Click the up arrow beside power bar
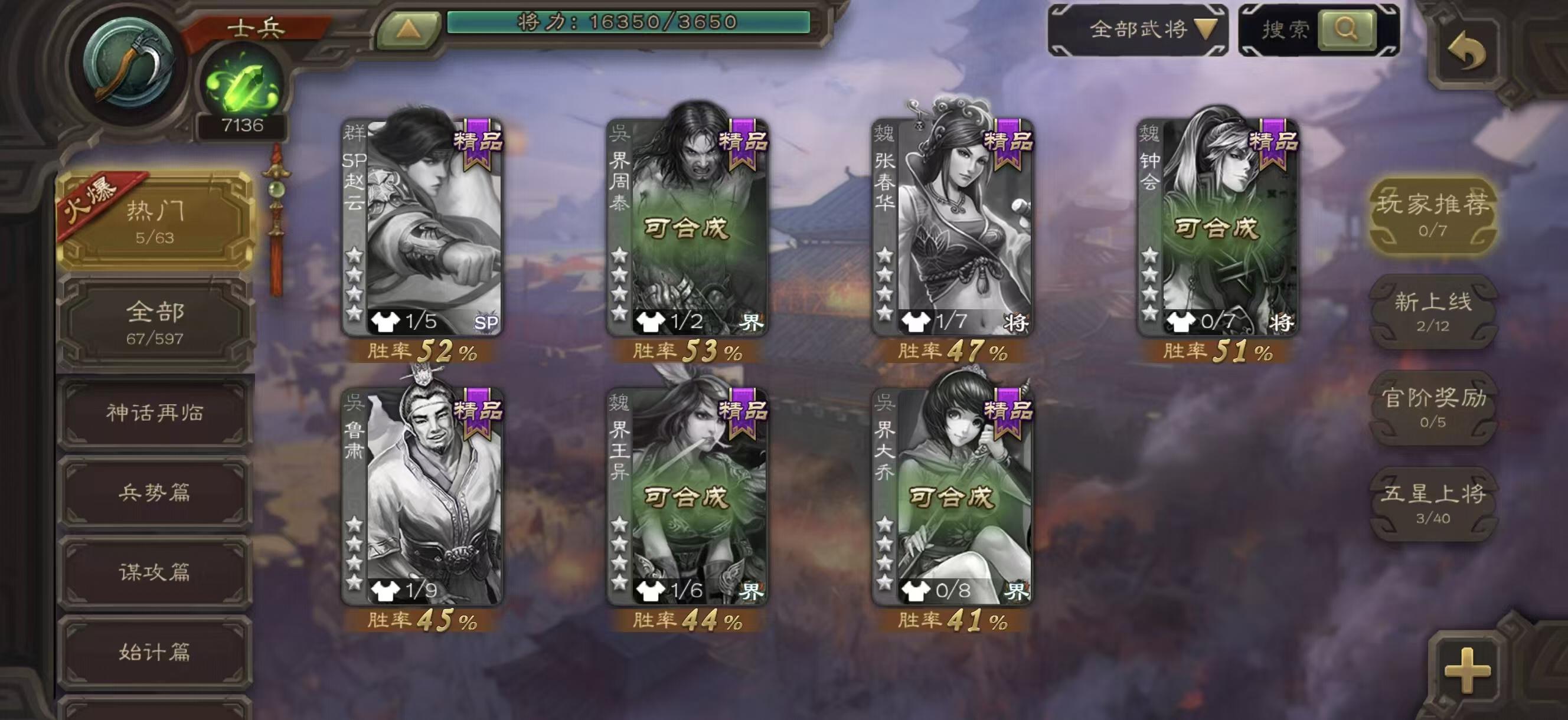 (x=409, y=27)
